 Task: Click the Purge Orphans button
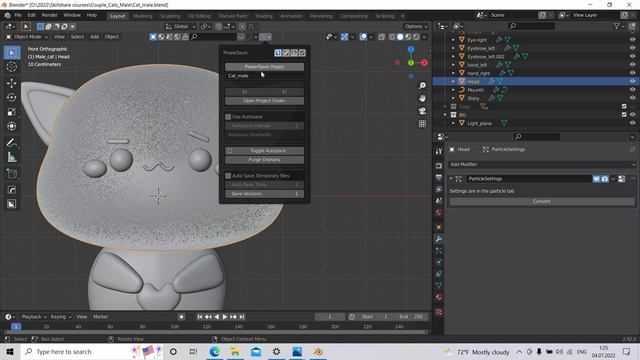pyautogui.click(x=264, y=160)
